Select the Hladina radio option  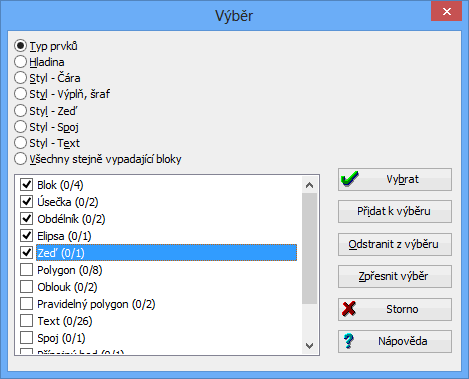point(20,62)
